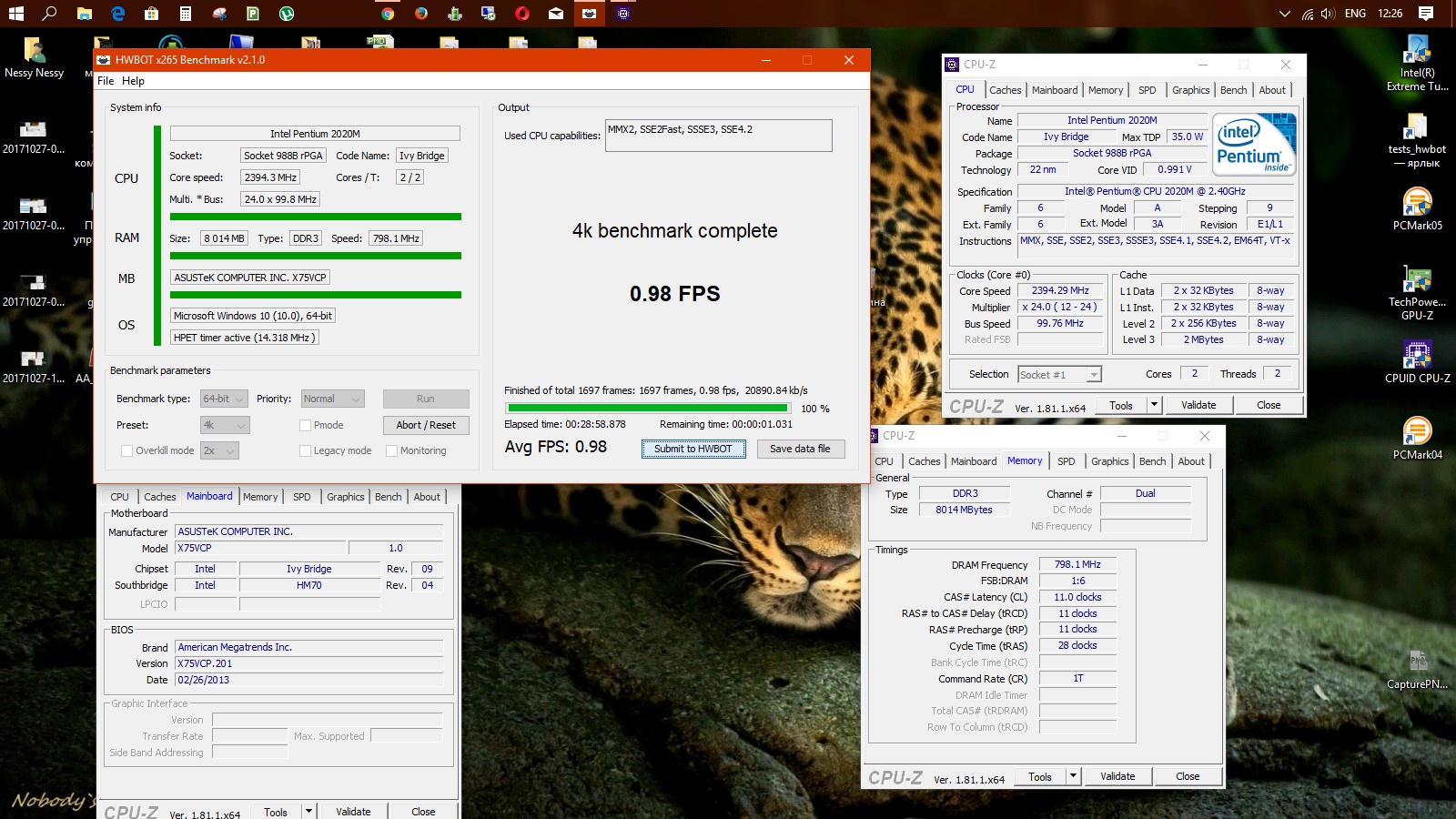Click the DRAM Frequency 798.1 MHz value
1456x819 pixels.
(1077, 564)
